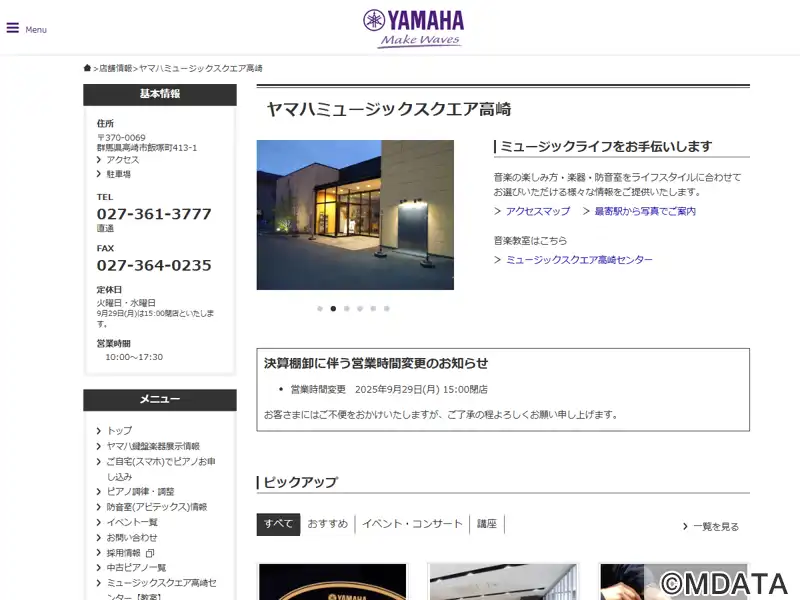
Task: Select the third carousel dot
Action: tap(347, 309)
